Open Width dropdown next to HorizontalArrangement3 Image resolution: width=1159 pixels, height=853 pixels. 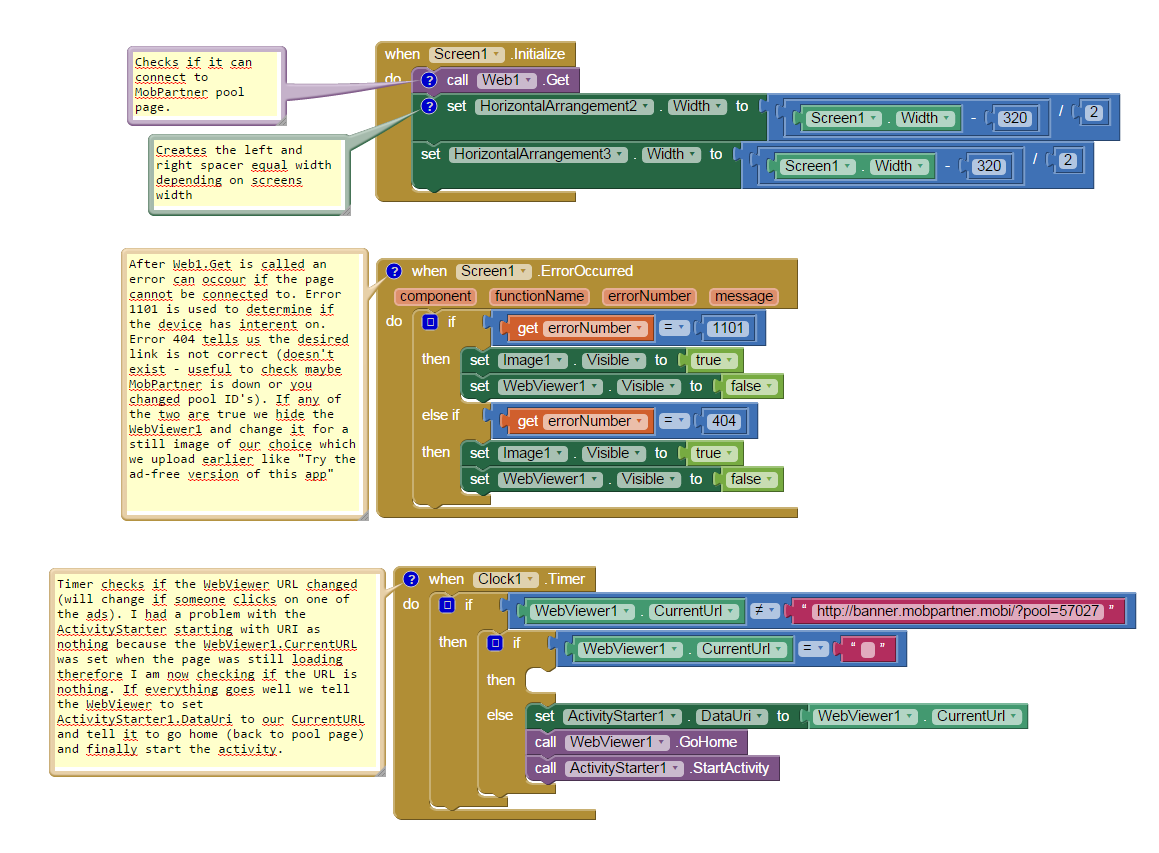pos(671,154)
